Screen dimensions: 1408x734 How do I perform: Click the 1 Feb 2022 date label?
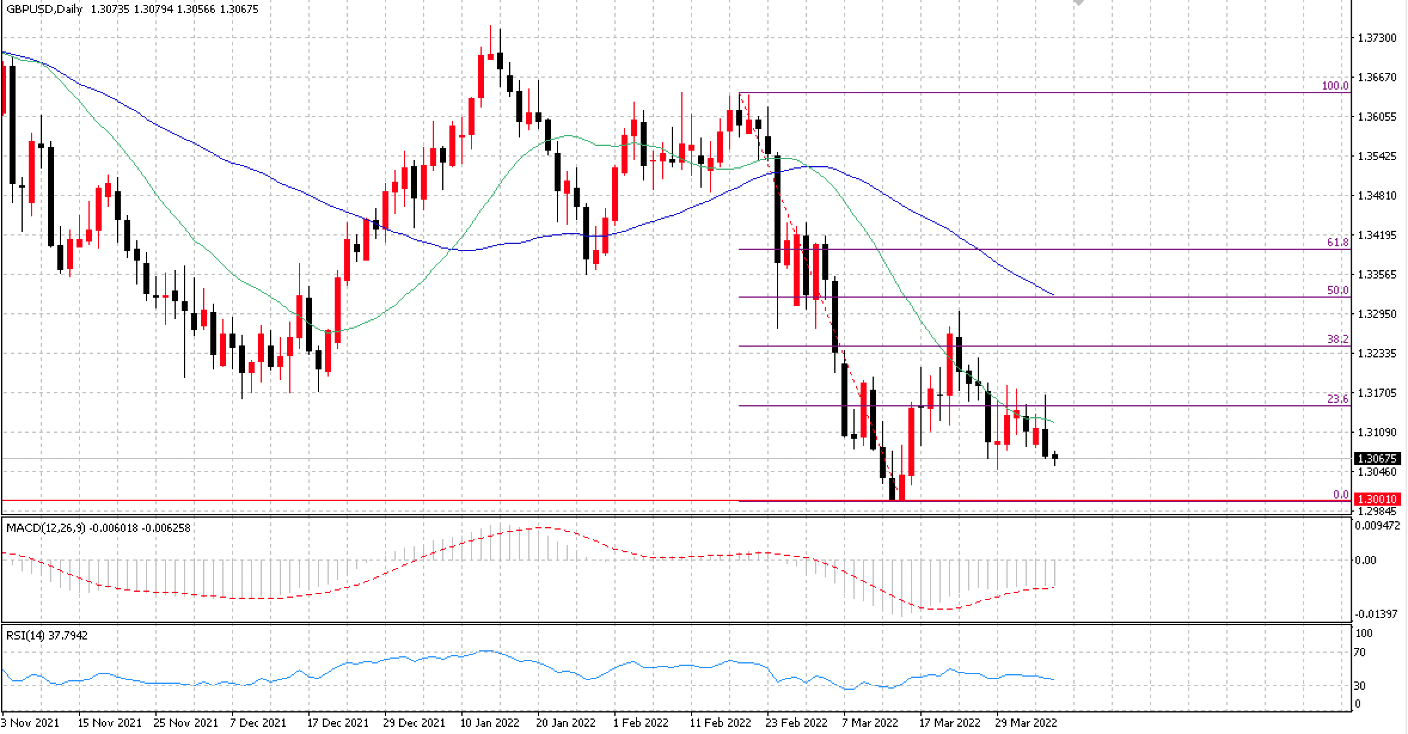(640, 722)
